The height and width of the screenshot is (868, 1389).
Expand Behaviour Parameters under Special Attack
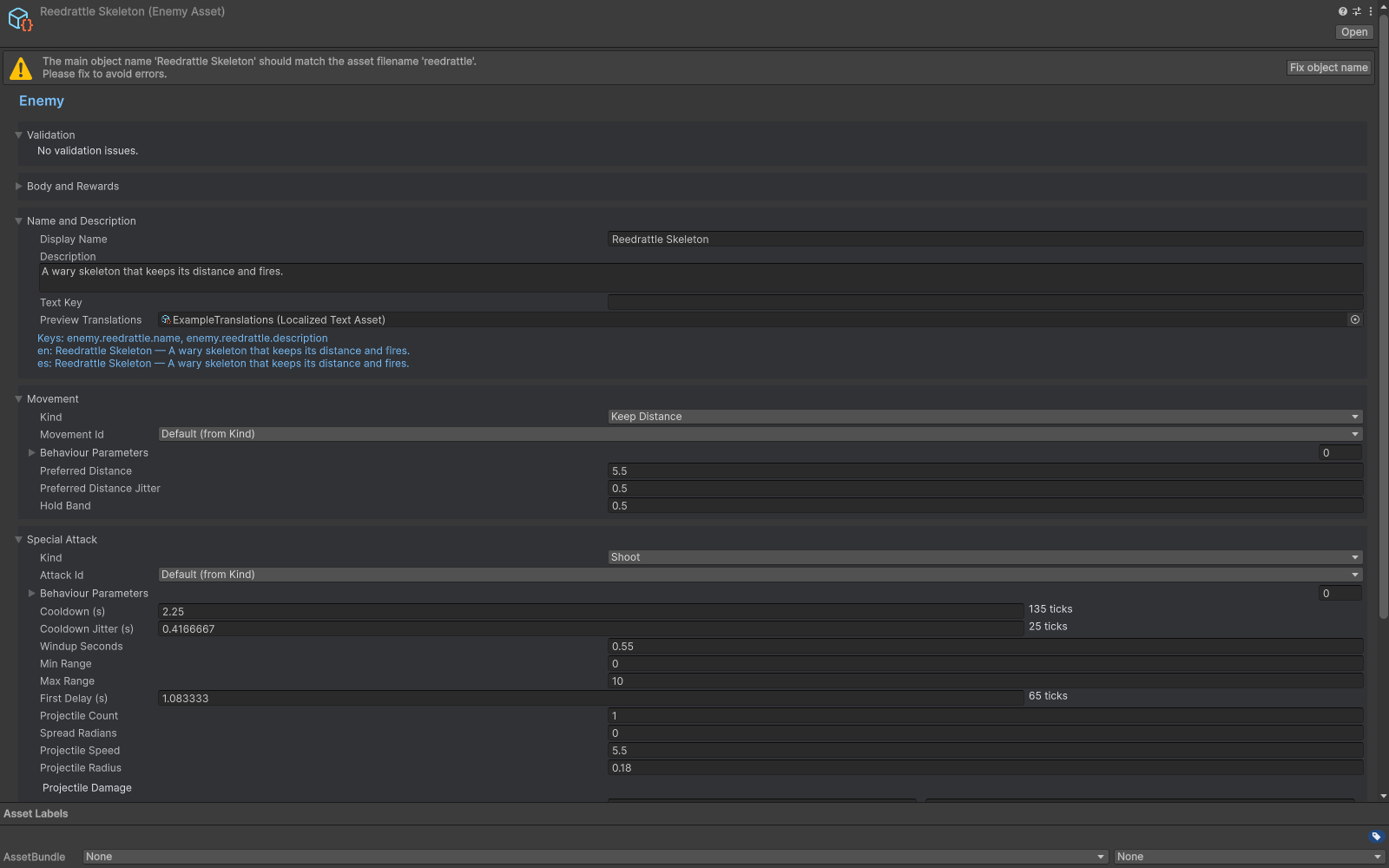32,594
